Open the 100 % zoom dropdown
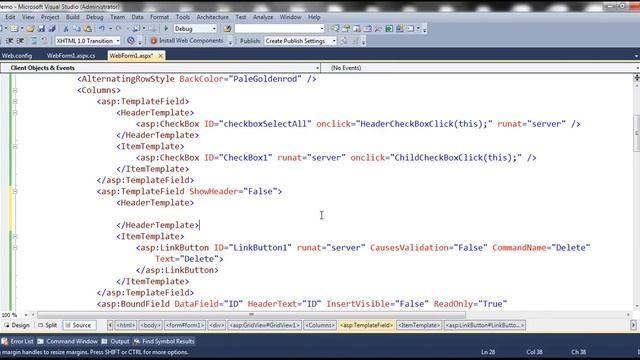This screenshot has width=640, height=360. 26,315
